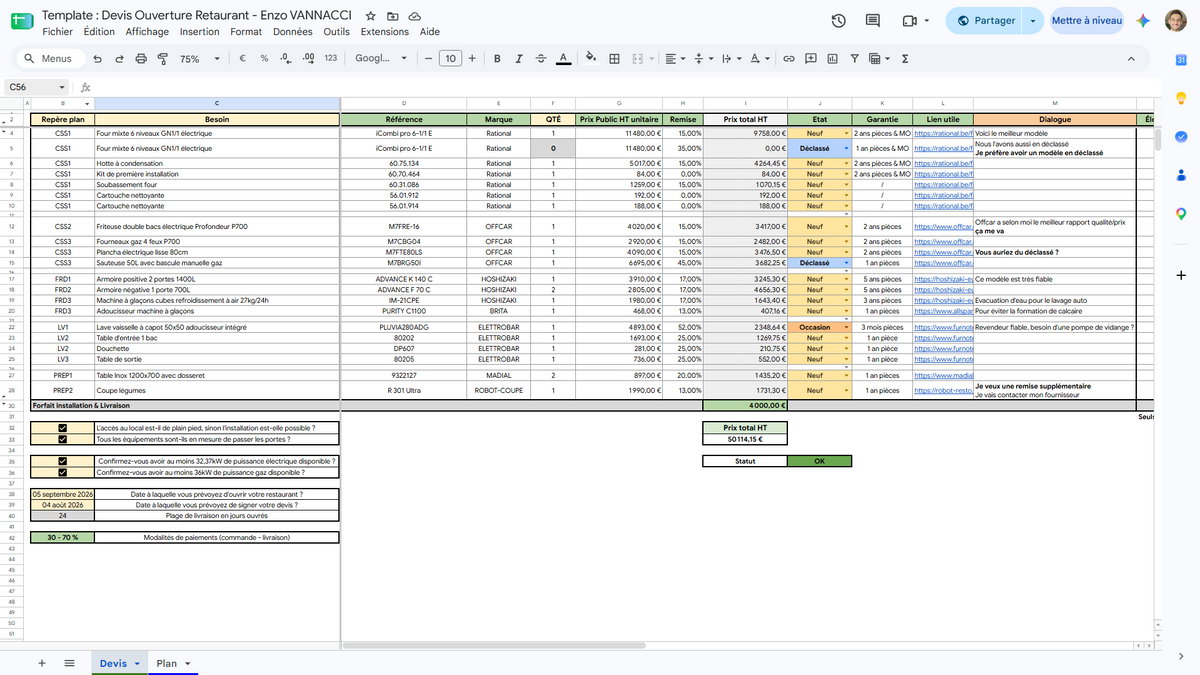
Task: Star this spreadsheet
Action: click(x=371, y=17)
